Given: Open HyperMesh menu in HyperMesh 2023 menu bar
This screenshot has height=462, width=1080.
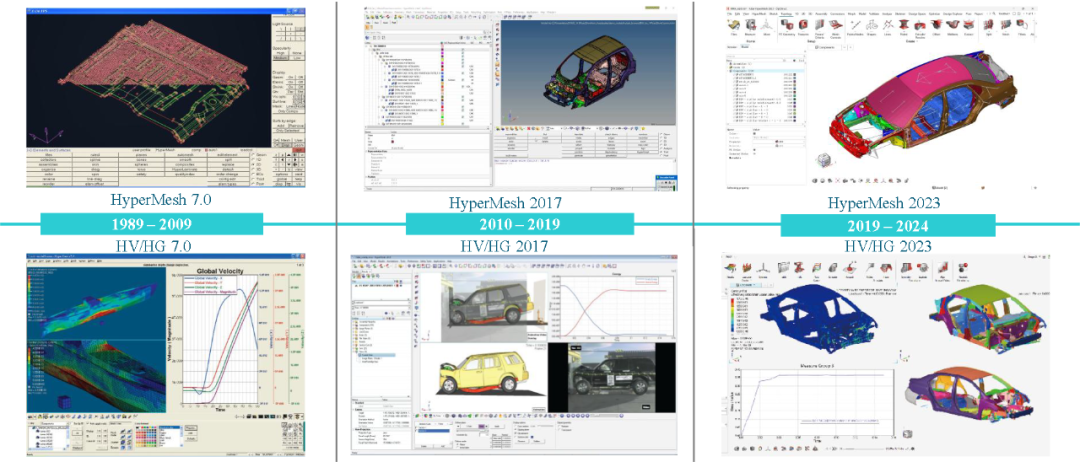Looking at the screenshot, I should [759, 14].
